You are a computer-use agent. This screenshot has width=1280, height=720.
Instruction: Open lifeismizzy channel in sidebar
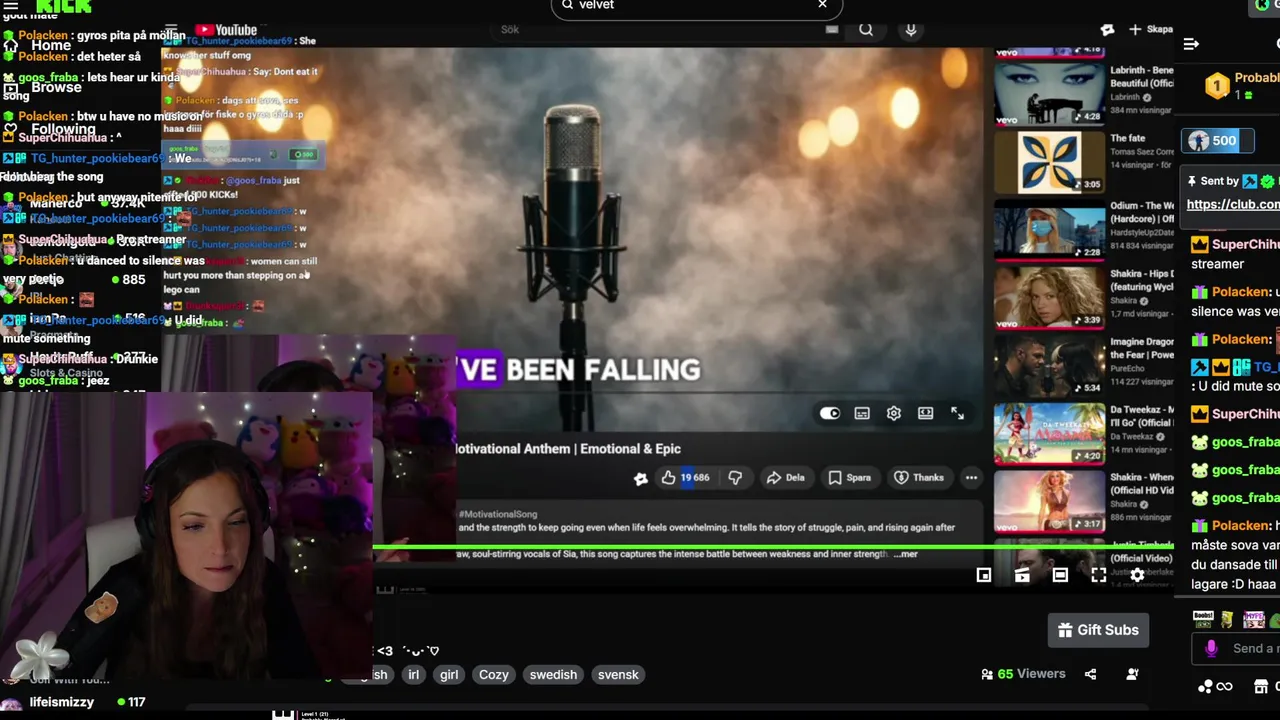pyautogui.click(x=61, y=703)
